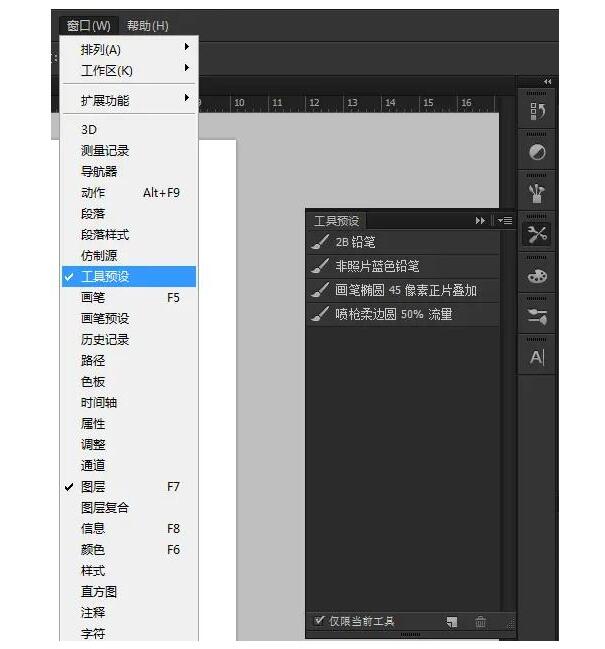Choose 注释 menu item

(x=129, y=613)
